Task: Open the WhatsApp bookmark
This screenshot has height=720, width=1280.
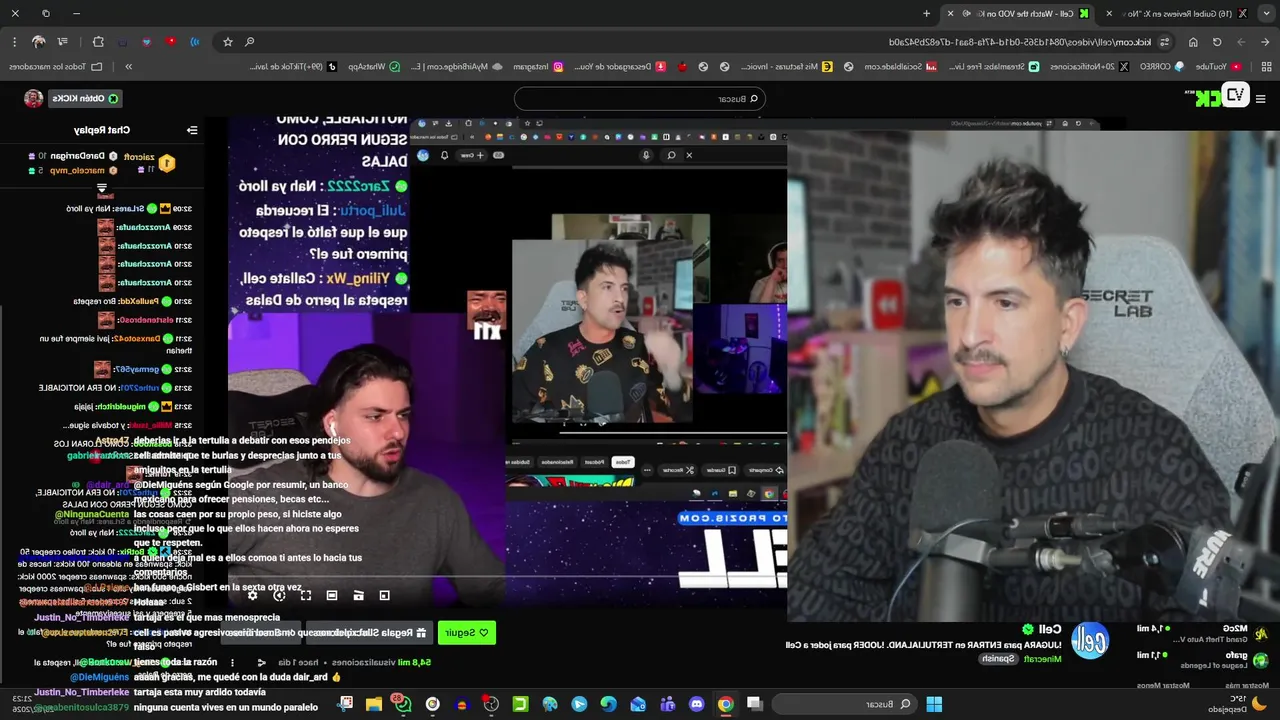Action: coord(374,66)
